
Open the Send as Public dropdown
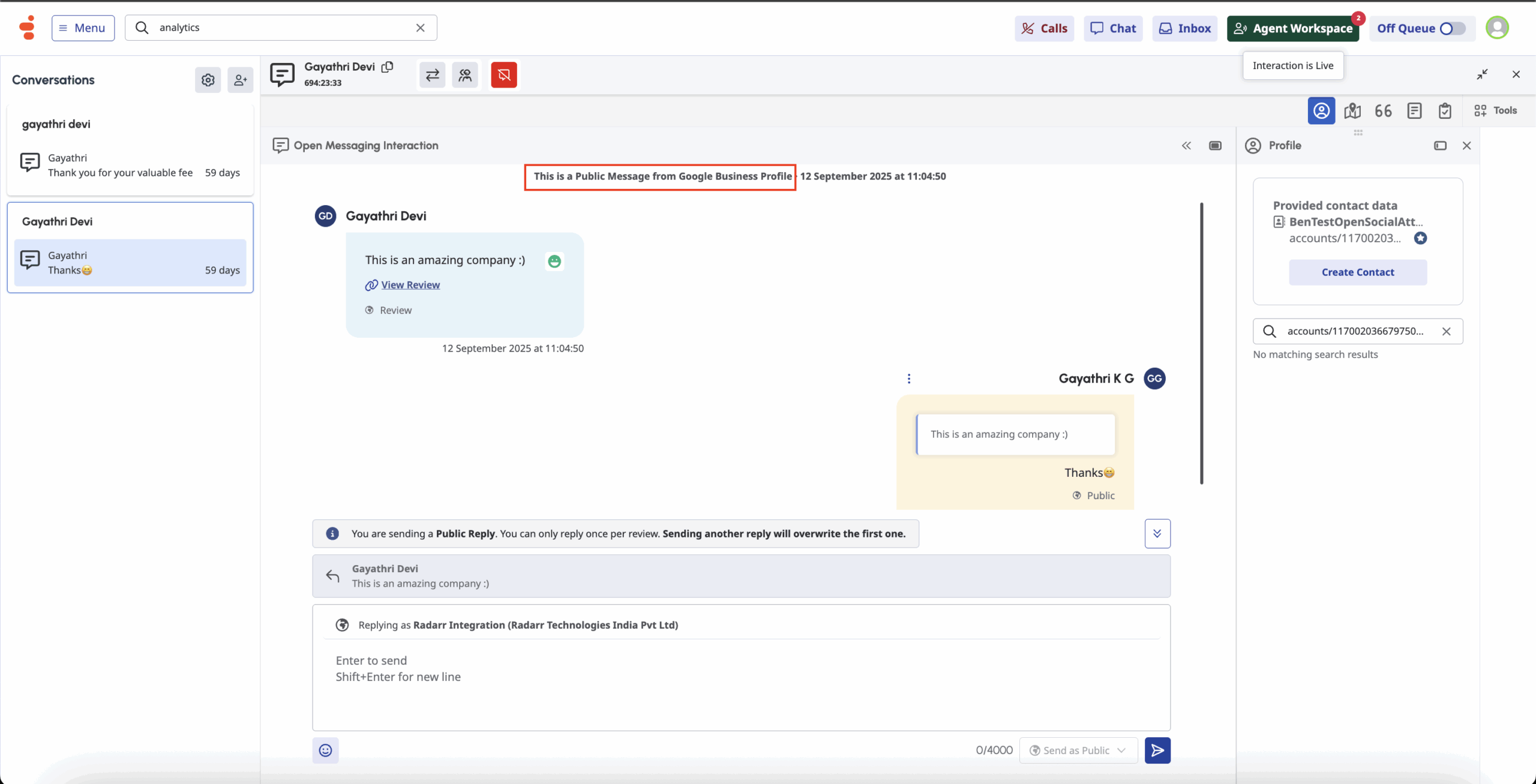coord(1078,750)
